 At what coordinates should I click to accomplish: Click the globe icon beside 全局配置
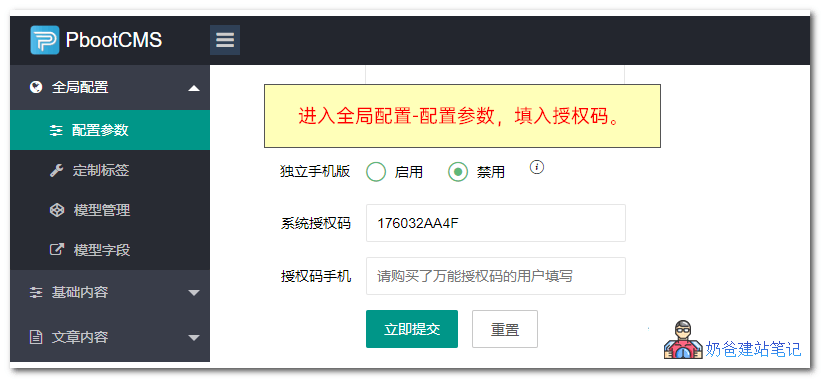tap(36, 87)
